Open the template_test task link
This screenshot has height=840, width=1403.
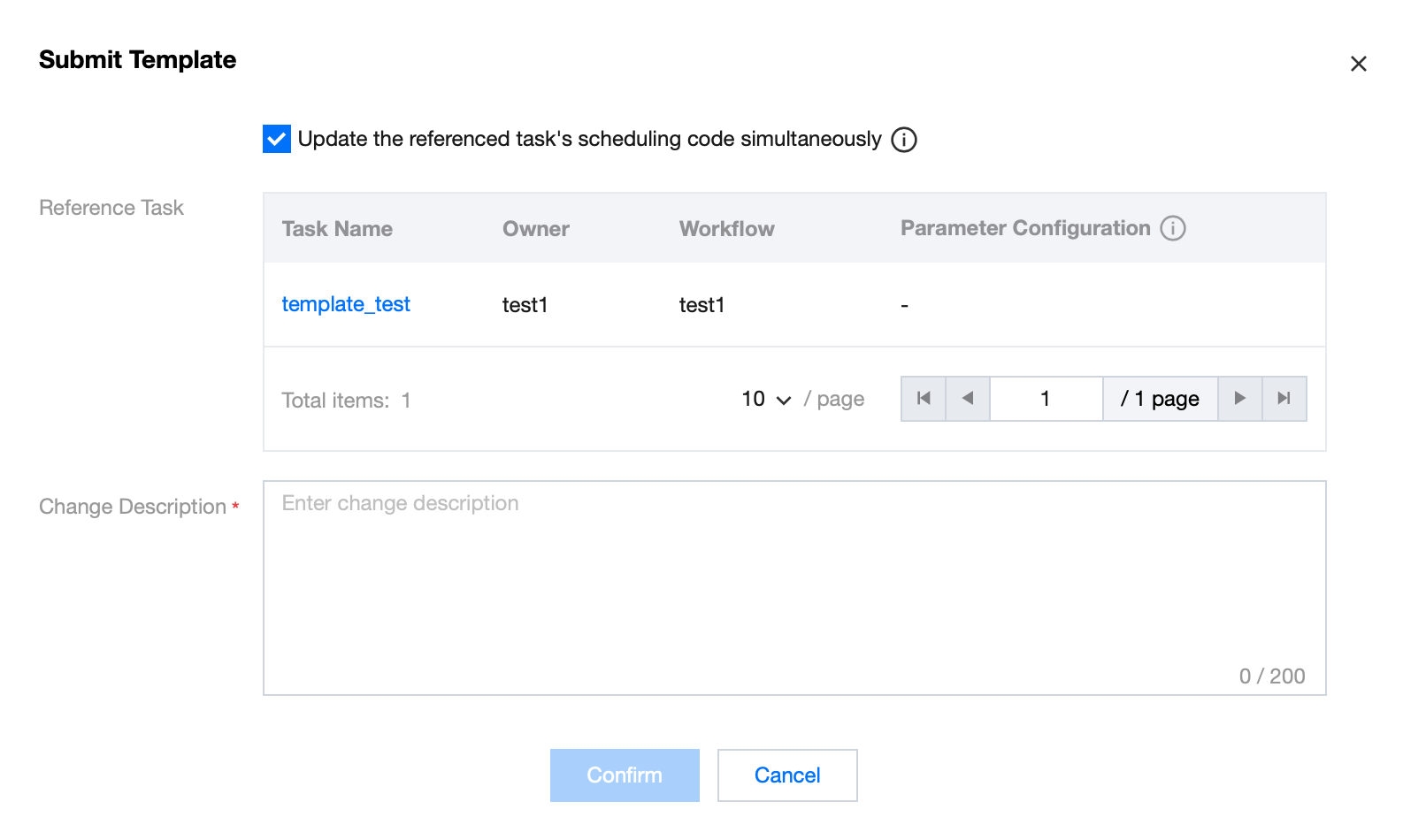tap(346, 304)
